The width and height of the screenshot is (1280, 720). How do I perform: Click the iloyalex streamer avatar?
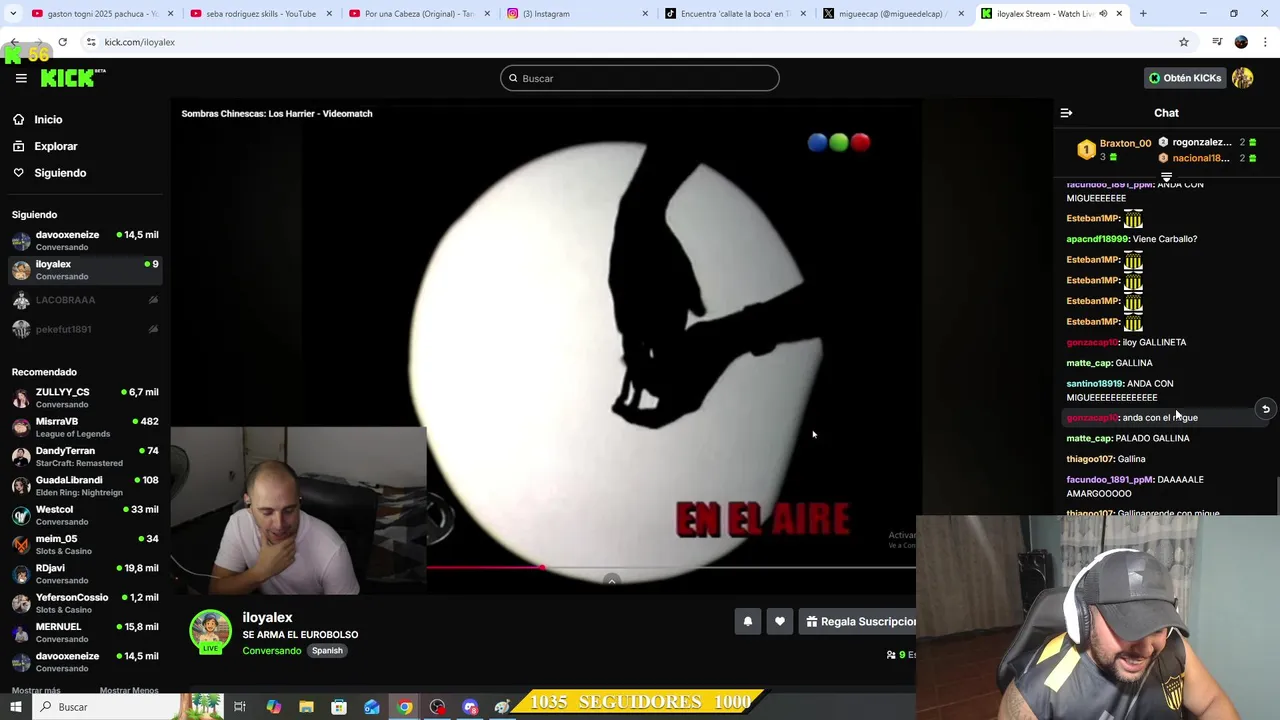click(x=210, y=630)
